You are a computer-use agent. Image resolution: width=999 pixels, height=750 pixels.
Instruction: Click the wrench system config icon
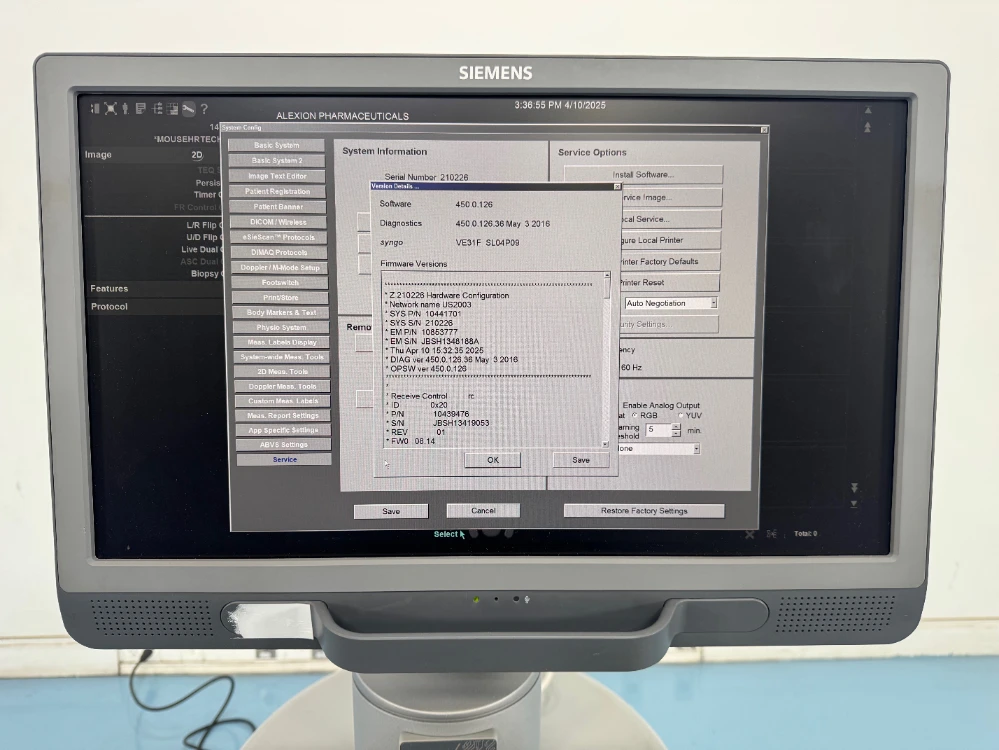click(x=187, y=109)
